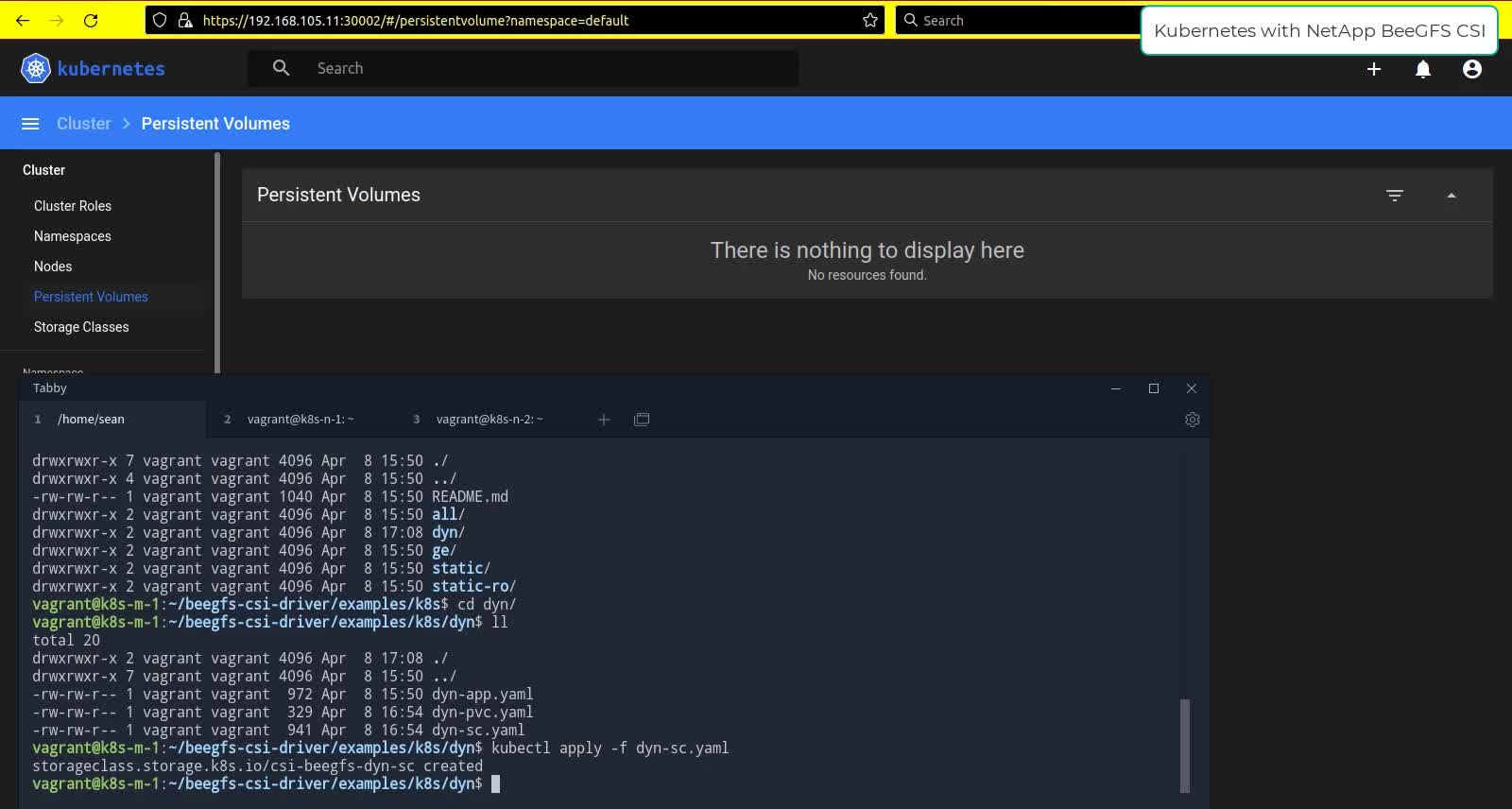Open Tabby profile selector icon
The image size is (1512, 809).
coord(642,419)
